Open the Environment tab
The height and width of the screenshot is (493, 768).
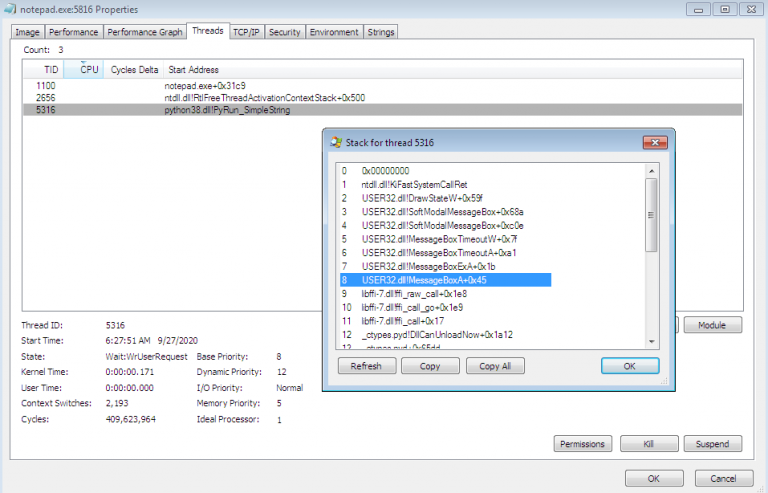[334, 32]
